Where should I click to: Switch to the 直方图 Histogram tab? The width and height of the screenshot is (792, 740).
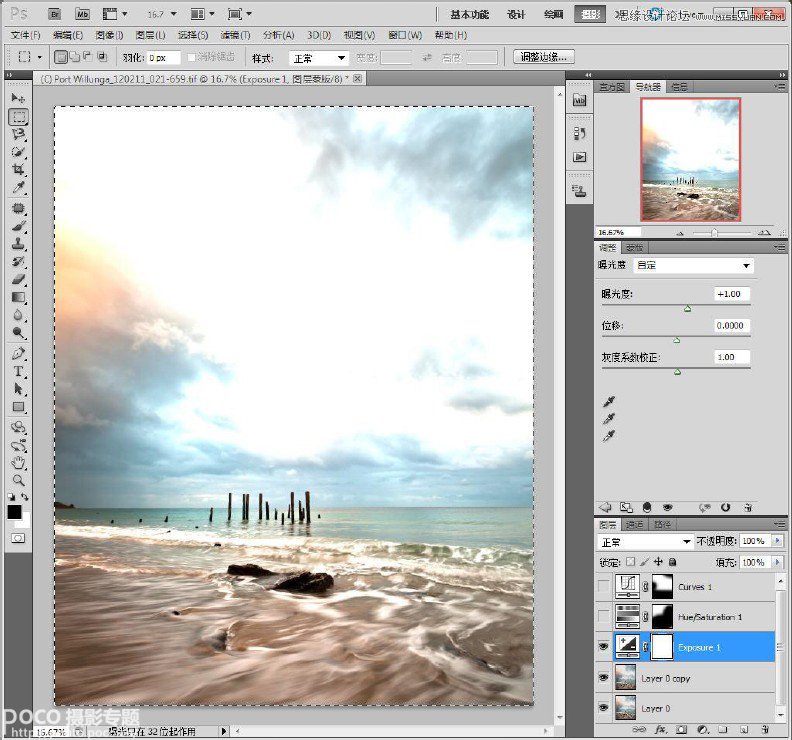tap(612, 87)
